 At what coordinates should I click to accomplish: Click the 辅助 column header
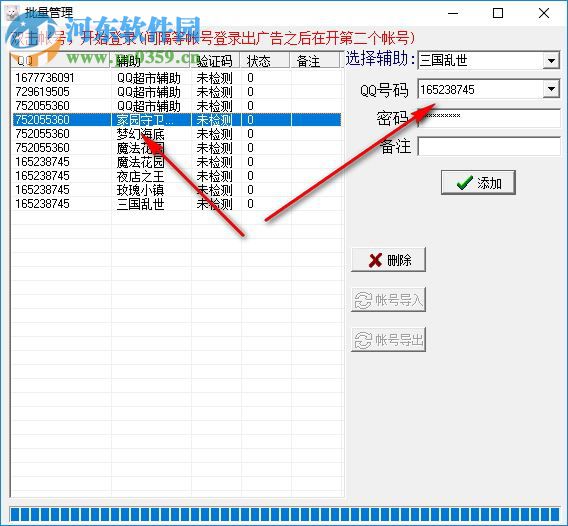[x=150, y=60]
